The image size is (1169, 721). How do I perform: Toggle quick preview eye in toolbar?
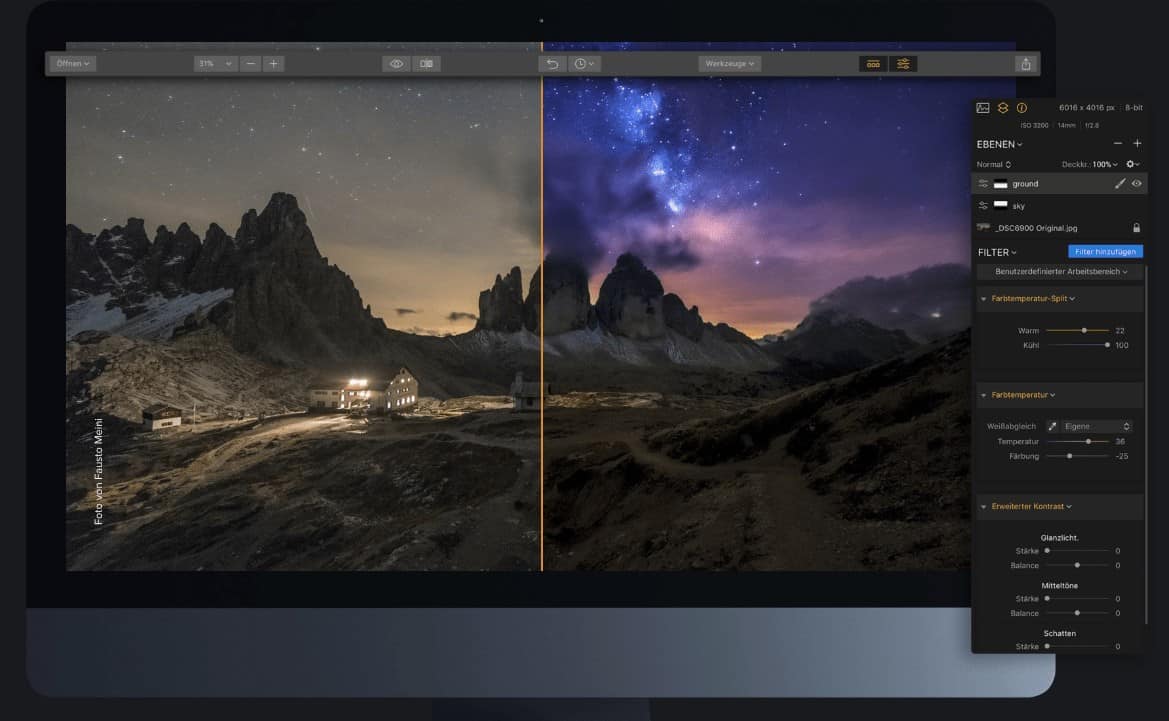point(396,64)
